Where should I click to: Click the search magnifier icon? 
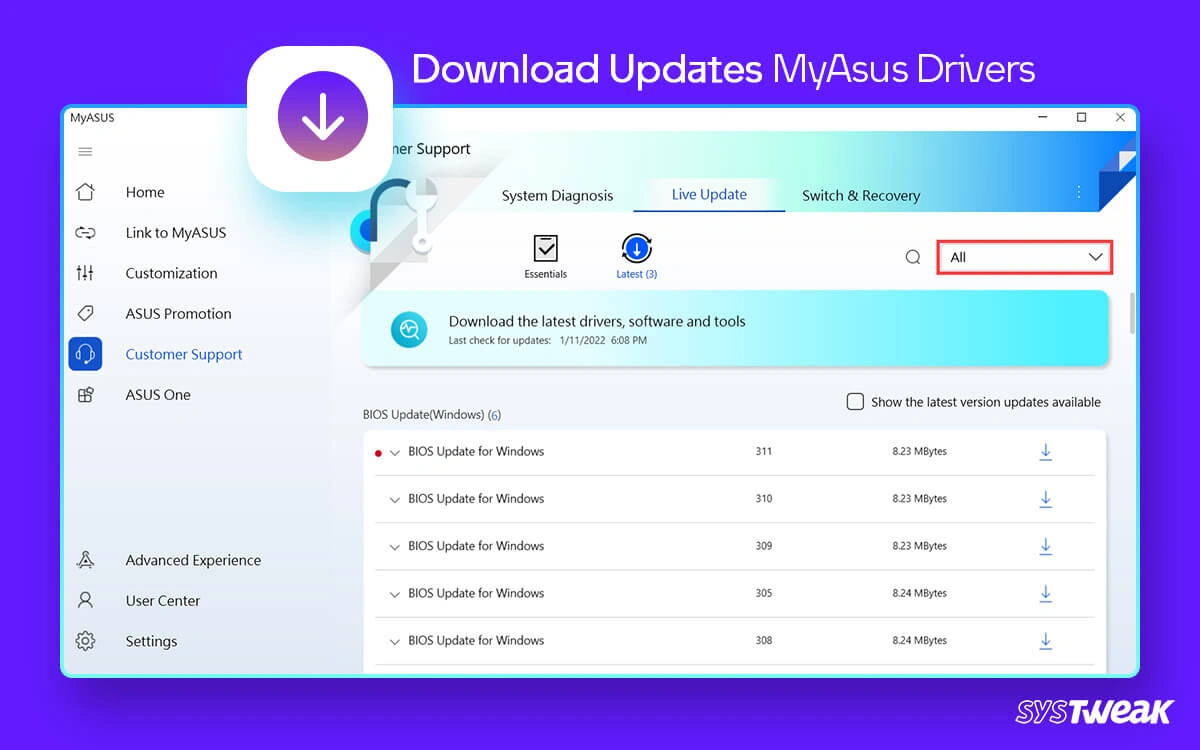[913, 257]
